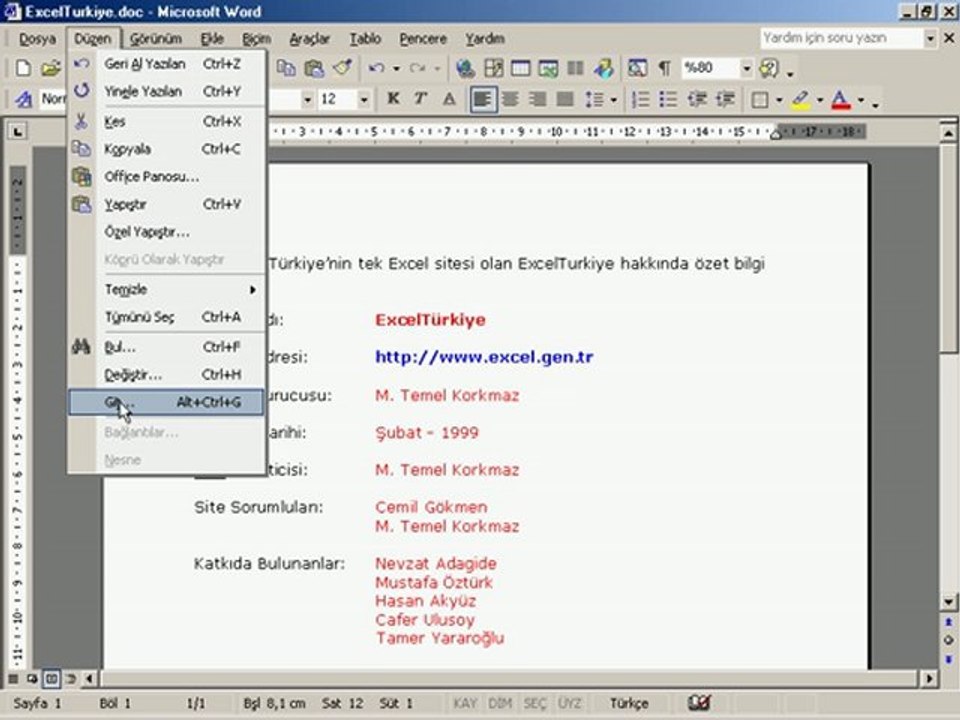The width and height of the screenshot is (960, 720).
Task: Open the Biçim menu
Action: [x=256, y=39]
